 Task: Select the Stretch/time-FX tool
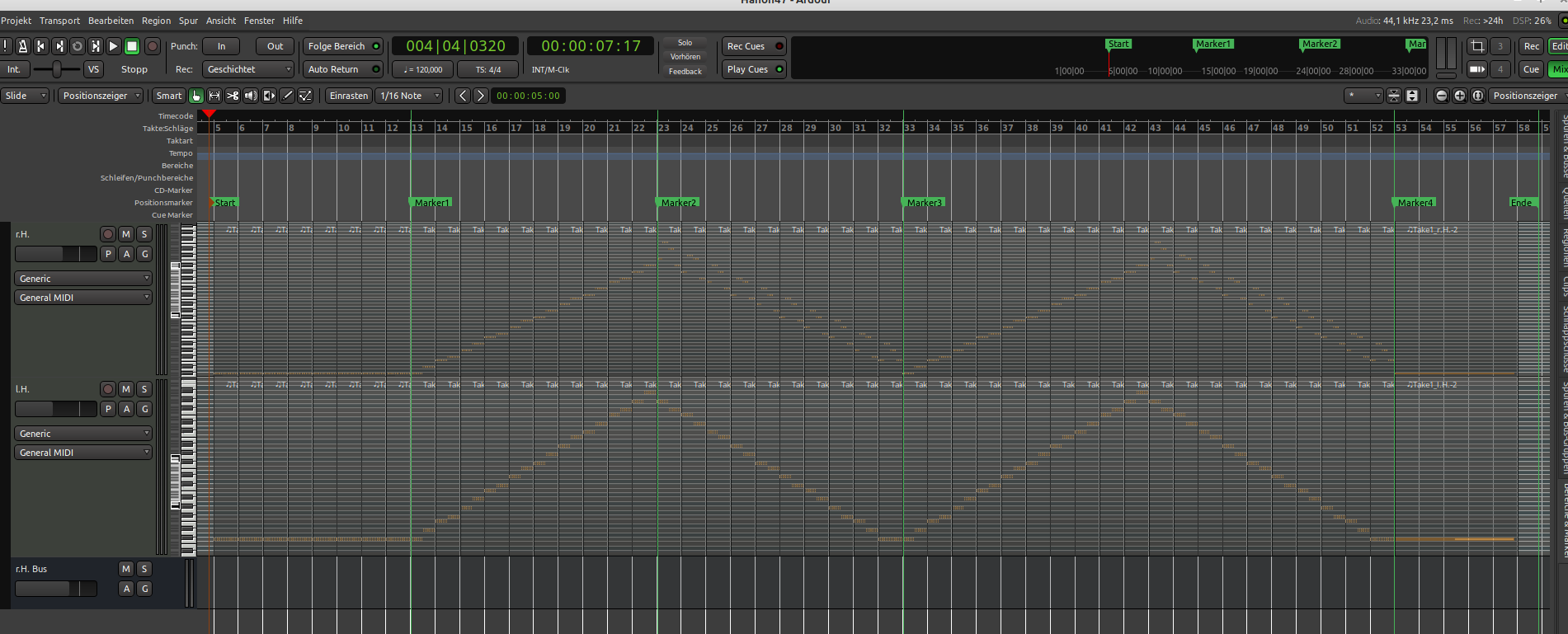pos(269,96)
